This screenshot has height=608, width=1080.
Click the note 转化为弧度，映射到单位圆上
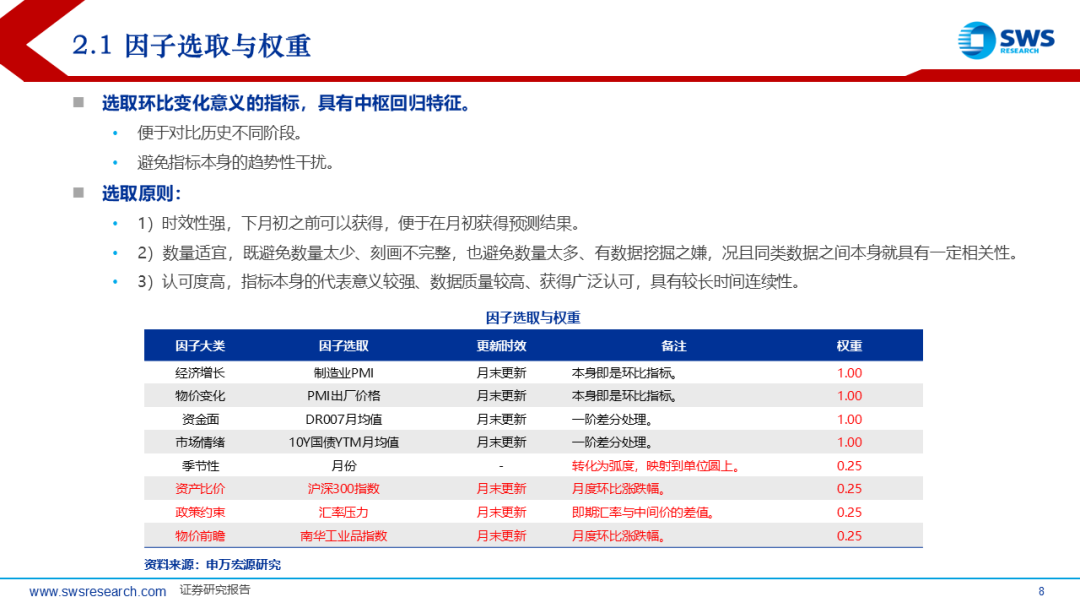click(x=656, y=465)
